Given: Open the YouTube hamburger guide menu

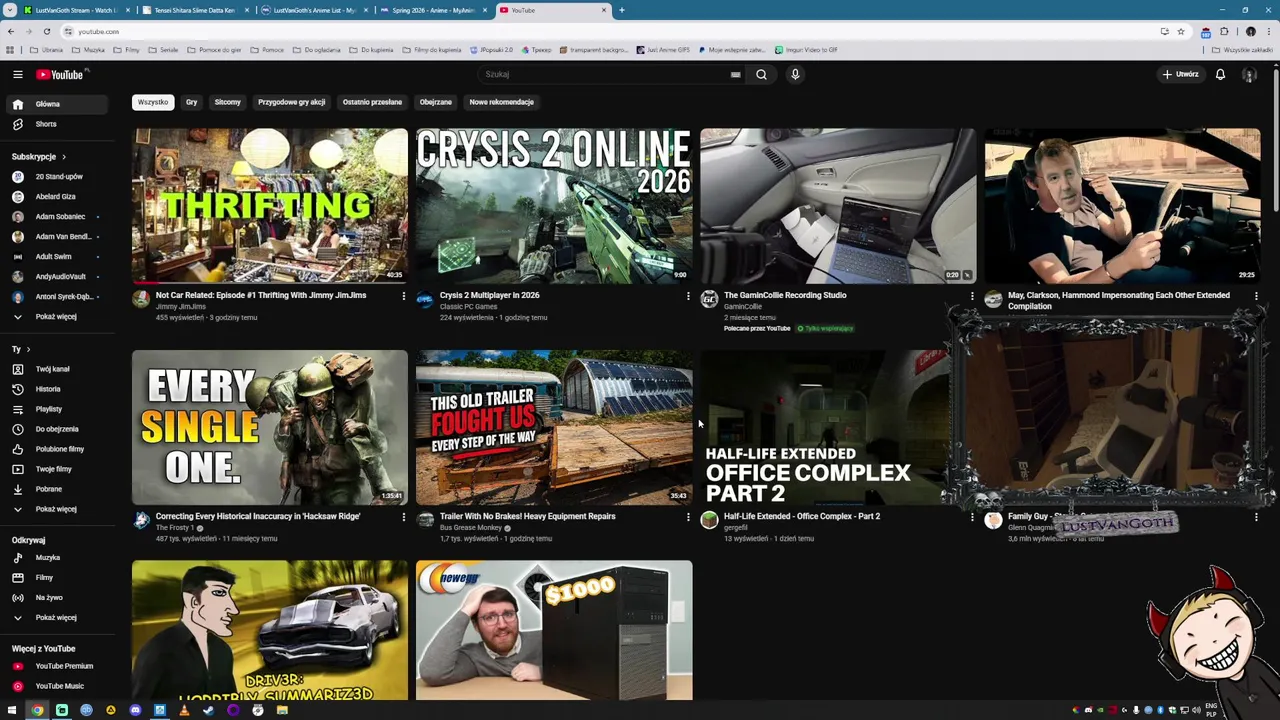Looking at the screenshot, I should tap(17, 74).
